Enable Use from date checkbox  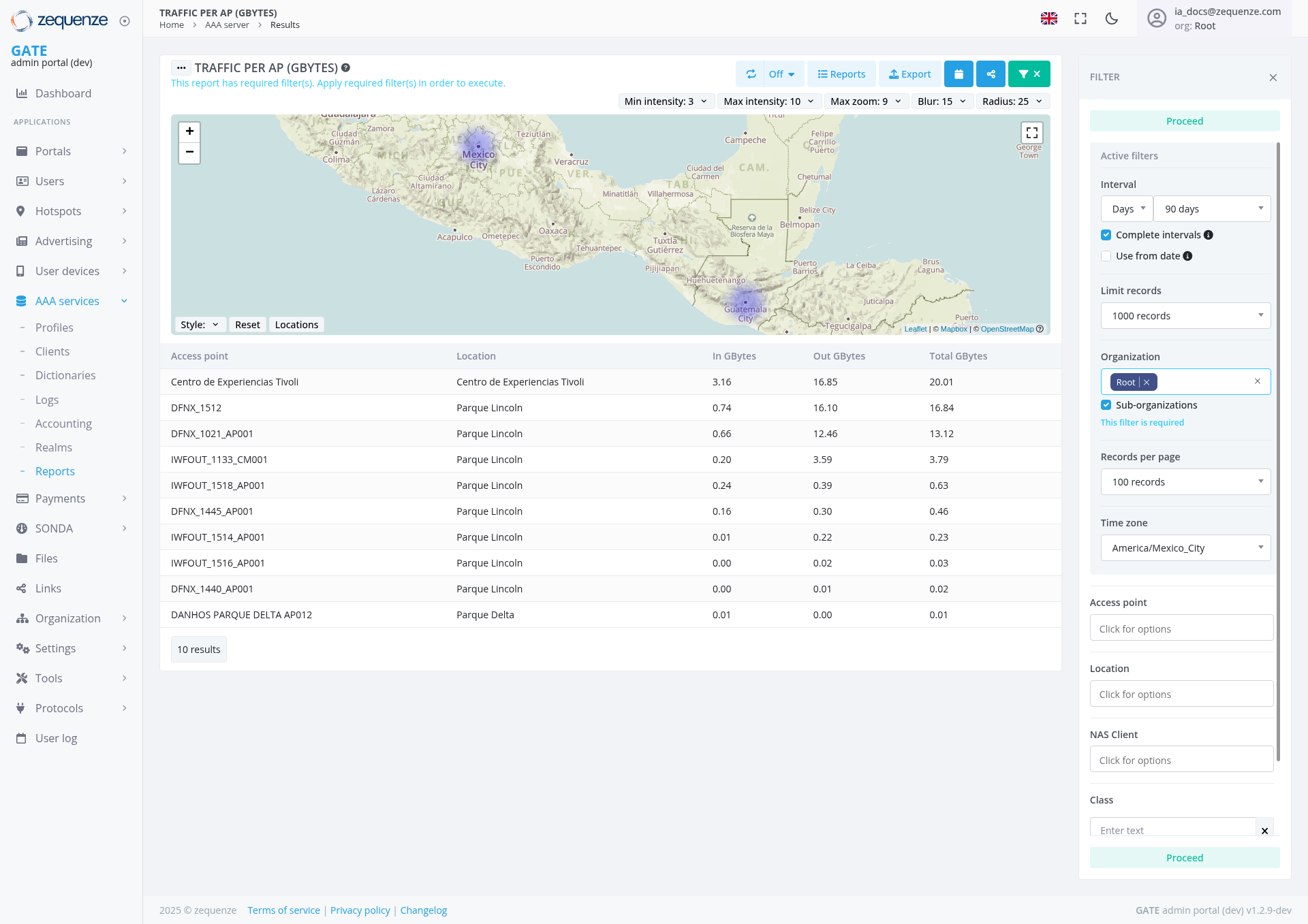click(1106, 256)
